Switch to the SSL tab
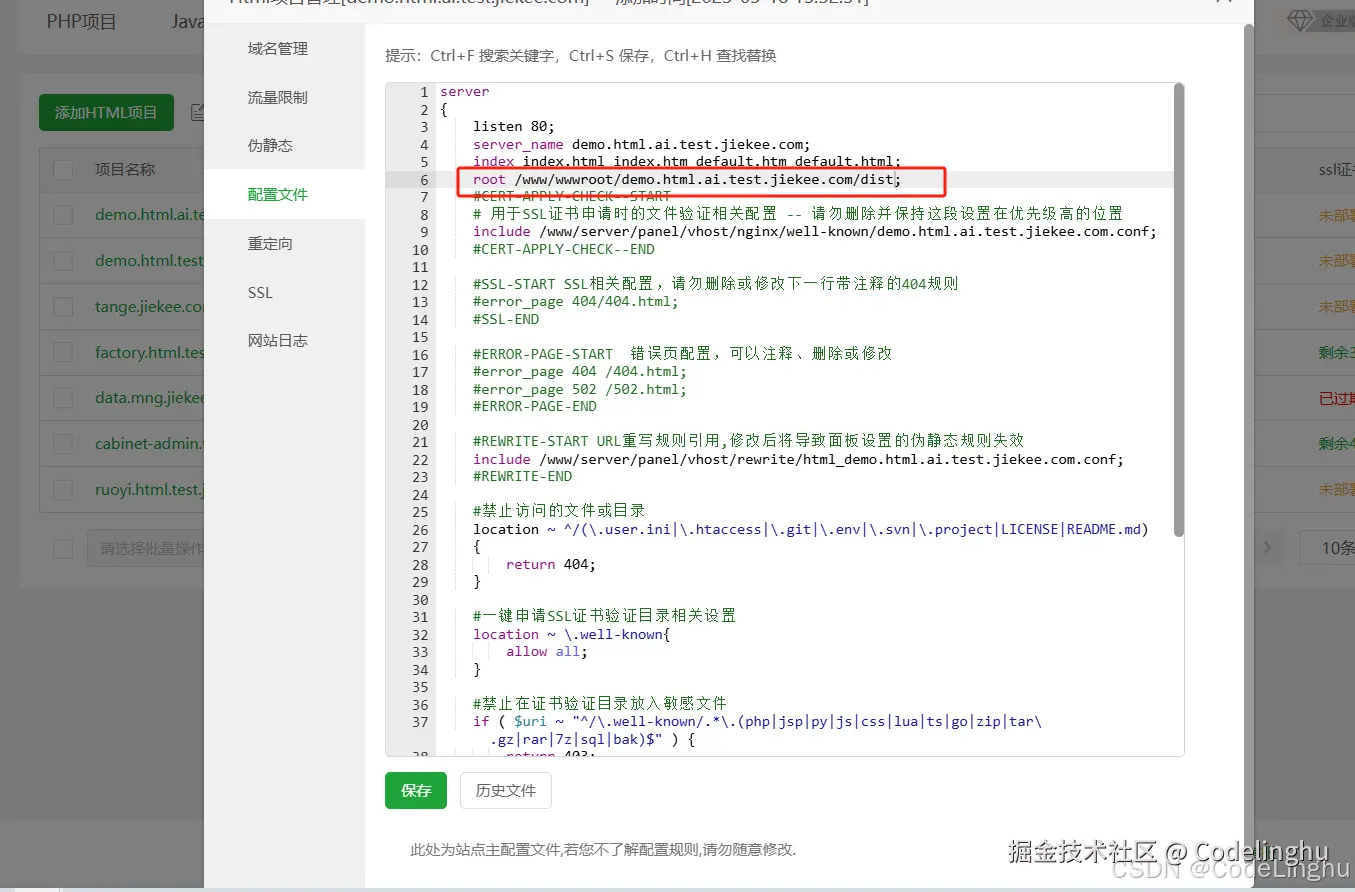Image resolution: width=1355 pixels, height=892 pixels. coord(260,293)
